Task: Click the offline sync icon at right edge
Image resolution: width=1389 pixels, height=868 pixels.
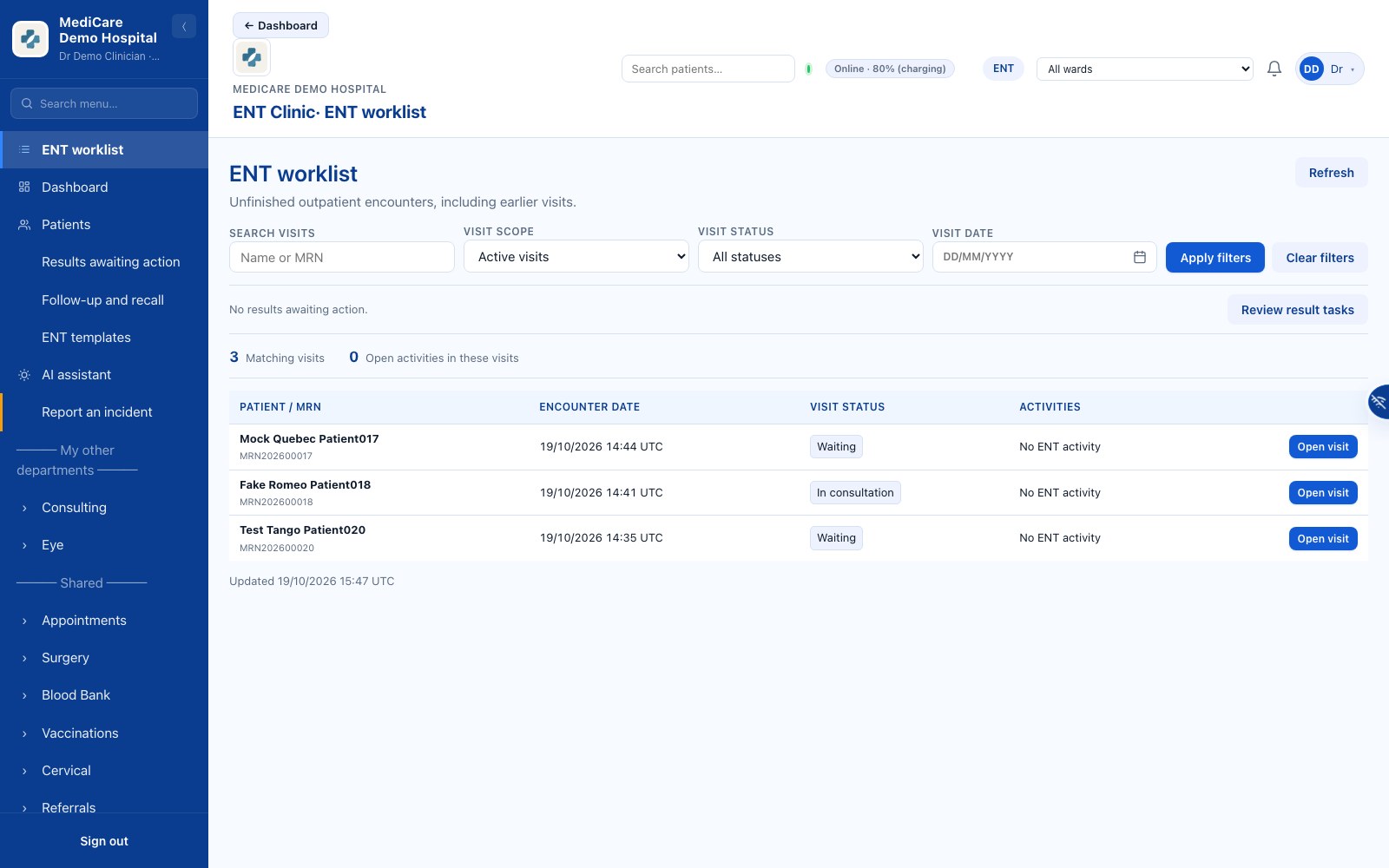Action: 1379,402
